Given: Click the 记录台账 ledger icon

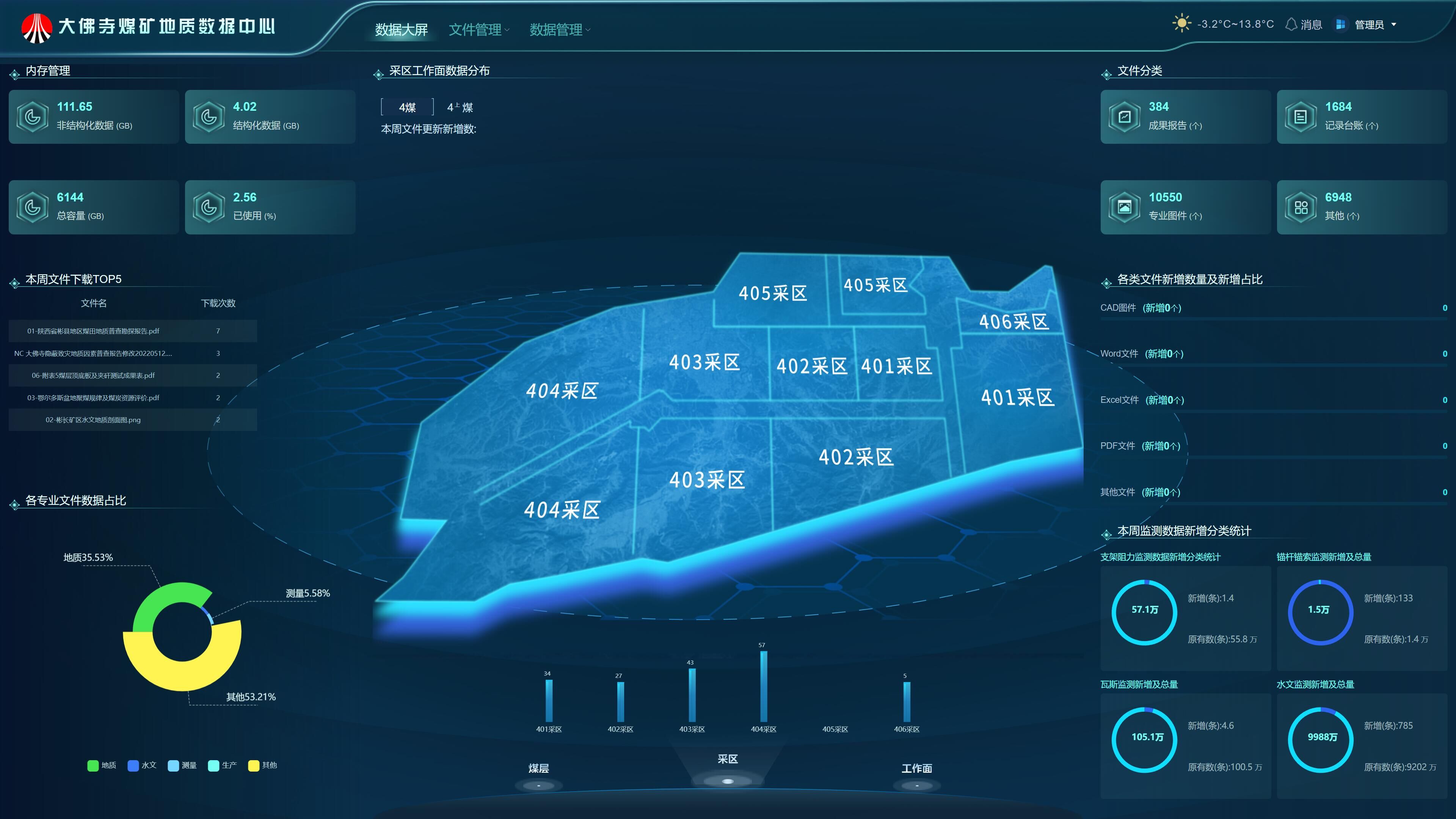Looking at the screenshot, I should click(1301, 116).
